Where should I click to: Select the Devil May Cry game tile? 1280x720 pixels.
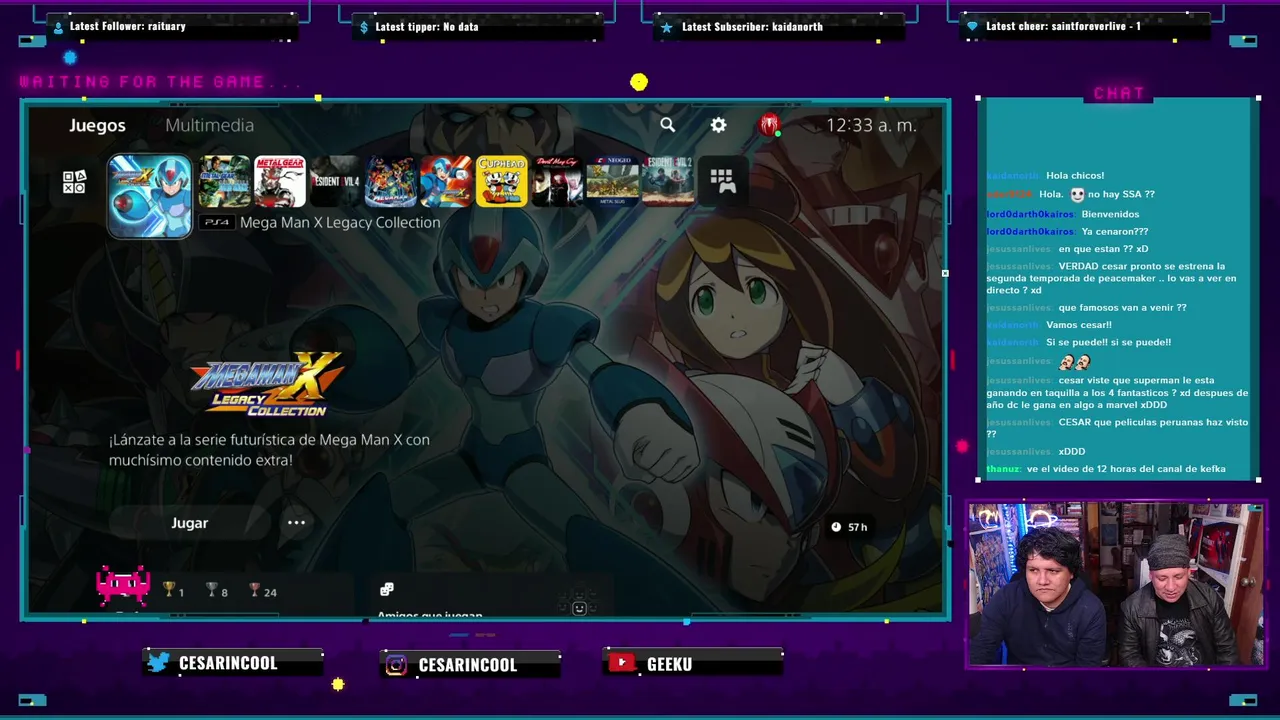point(557,181)
